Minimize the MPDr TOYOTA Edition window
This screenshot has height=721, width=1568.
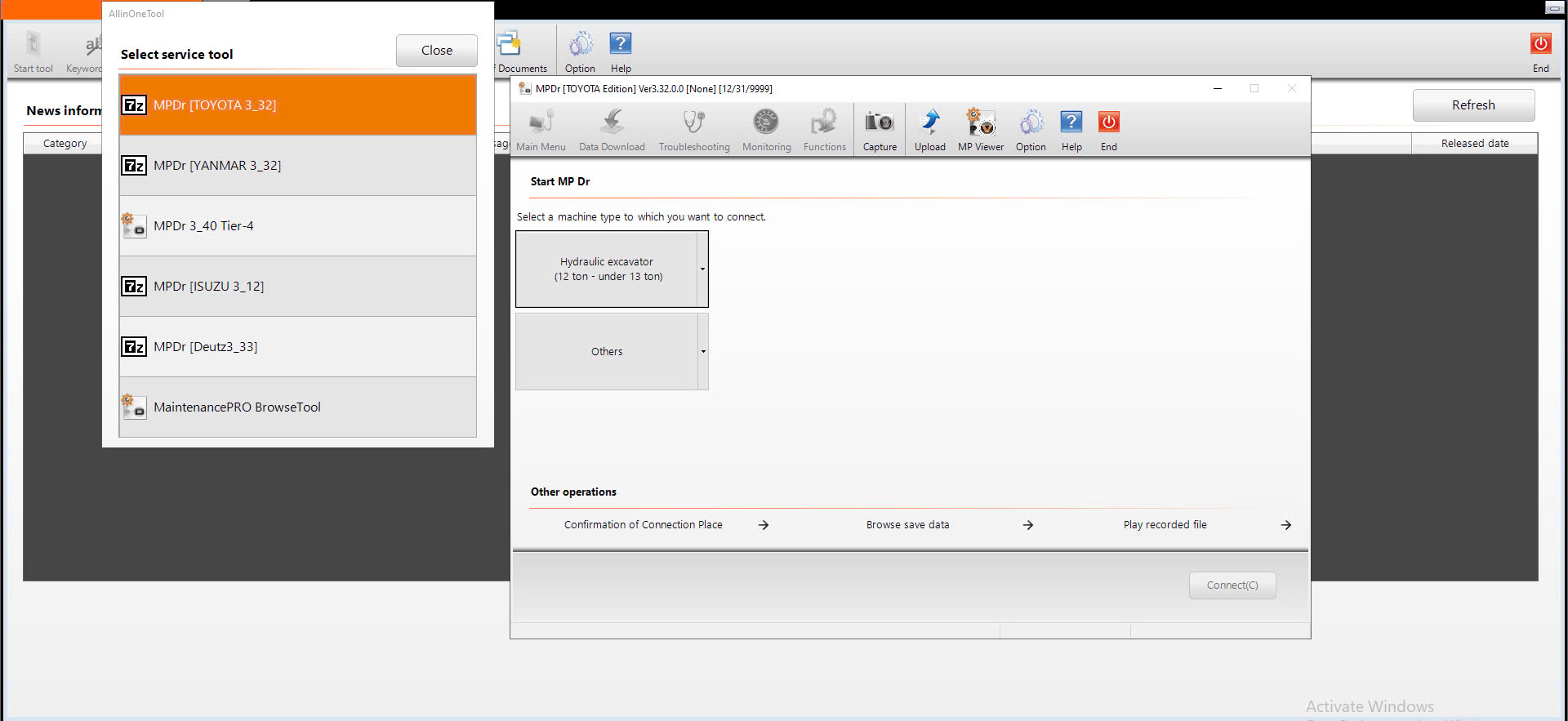pyautogui.click(x=1217, y=88)
